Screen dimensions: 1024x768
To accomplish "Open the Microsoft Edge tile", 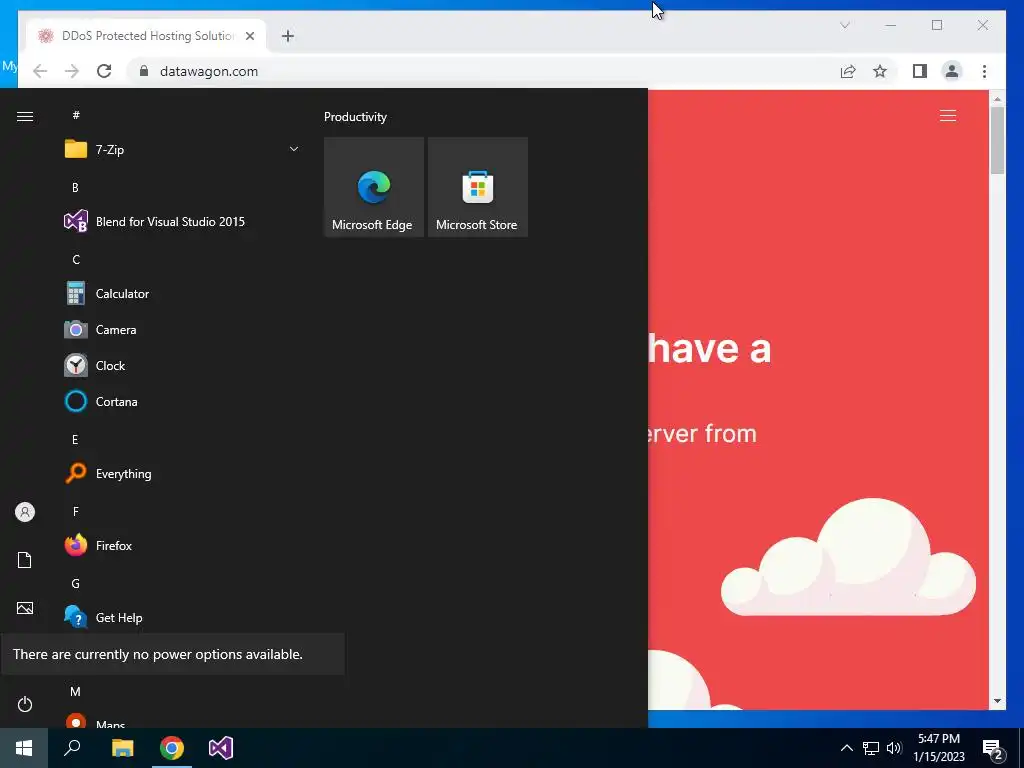I will click(374, 187).
